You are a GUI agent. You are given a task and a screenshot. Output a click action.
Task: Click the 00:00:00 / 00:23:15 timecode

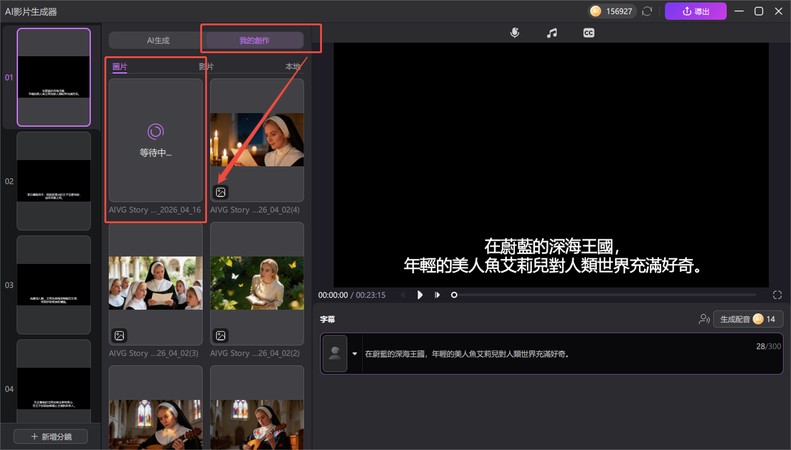(352, 295)
